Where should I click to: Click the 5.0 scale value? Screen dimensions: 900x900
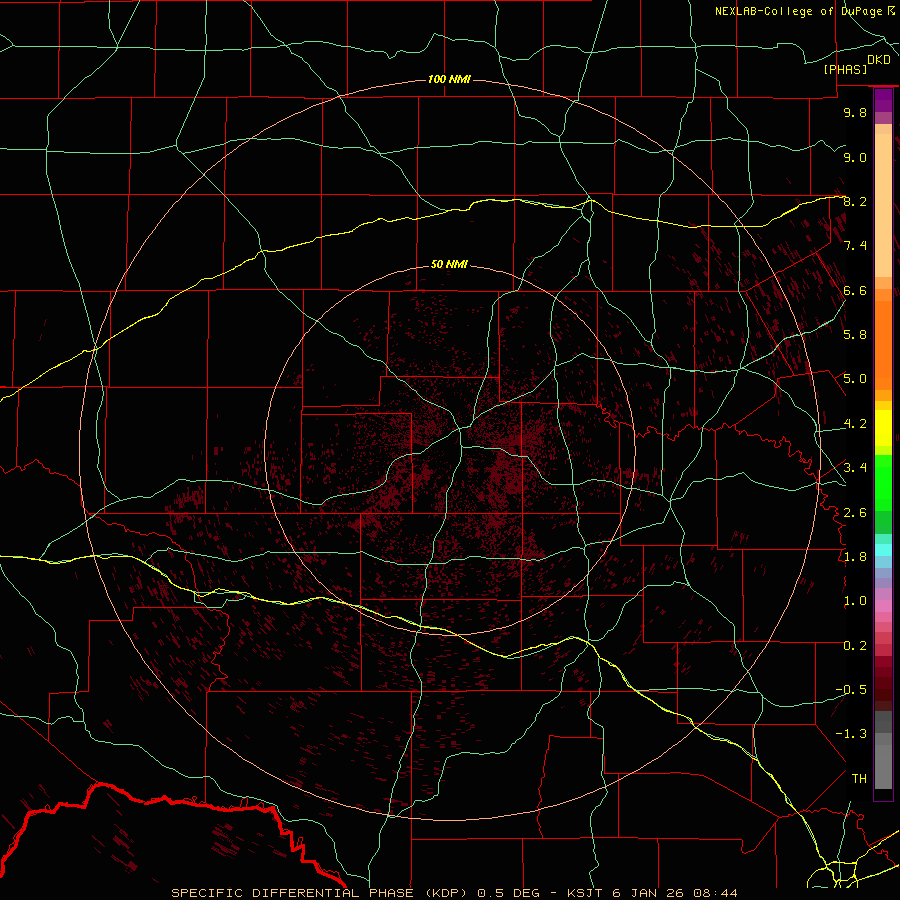click(x=855, y=379)
